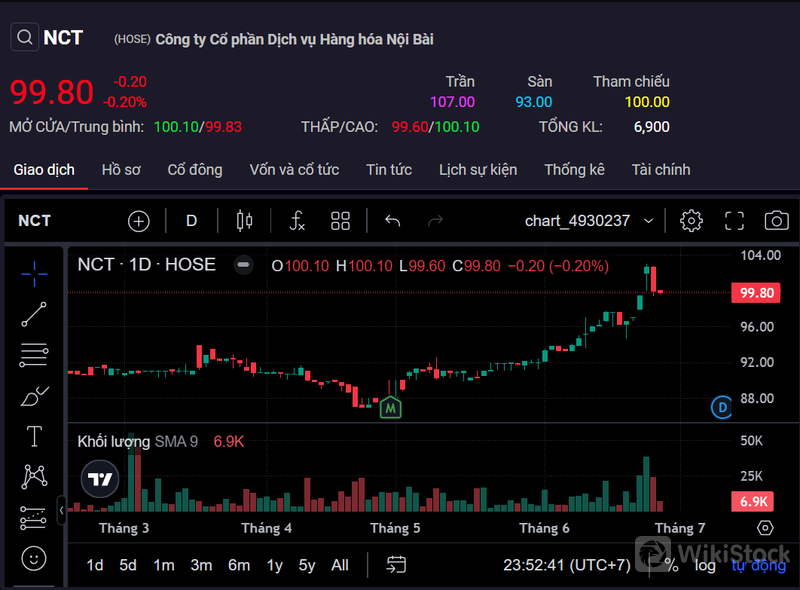Click the NCT symbol search box
This screenshot has width=800, height=590.
click(48, 38)
